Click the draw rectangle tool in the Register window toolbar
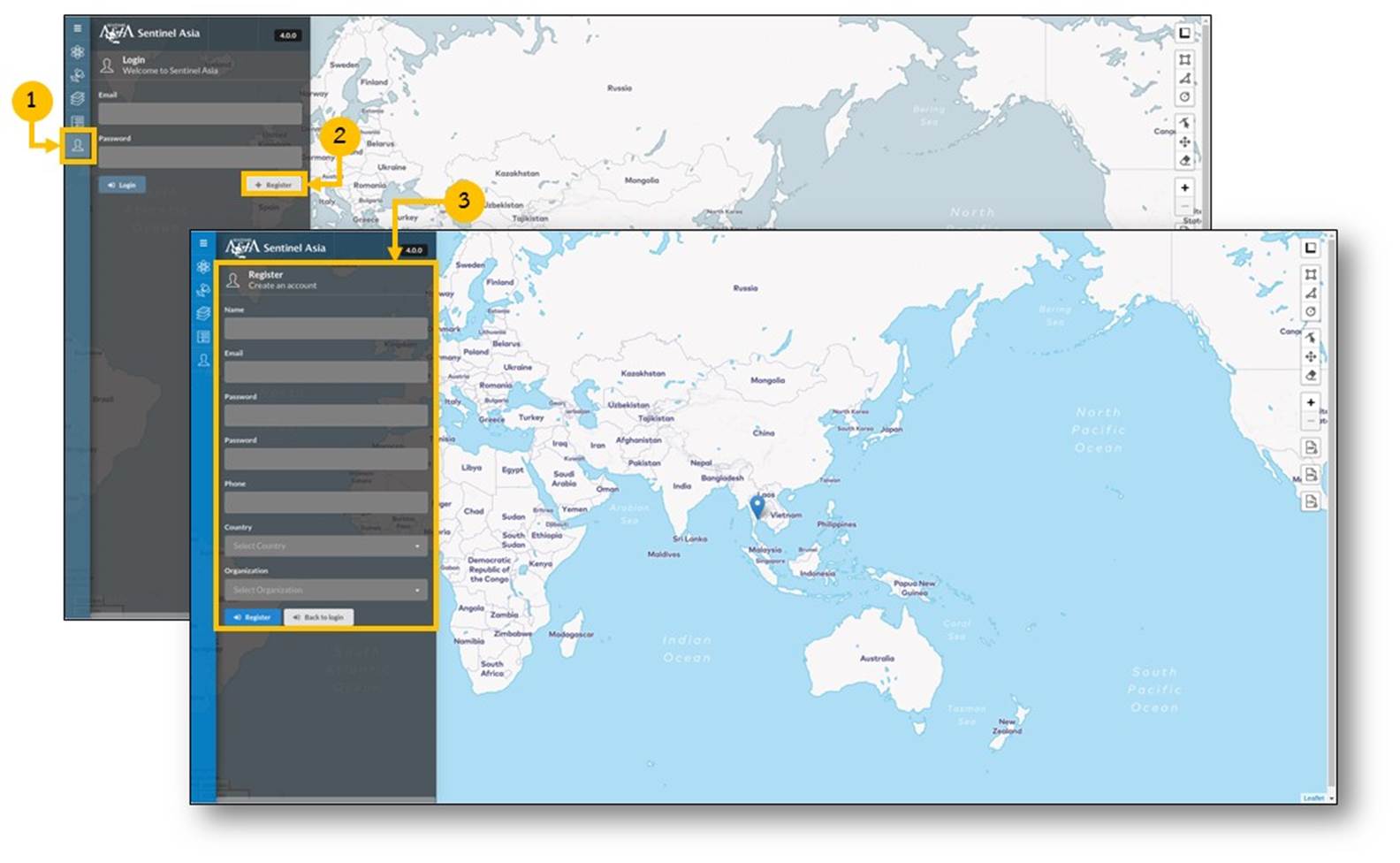Viewport: 1400px width, 863px height. coord(1311,274)
